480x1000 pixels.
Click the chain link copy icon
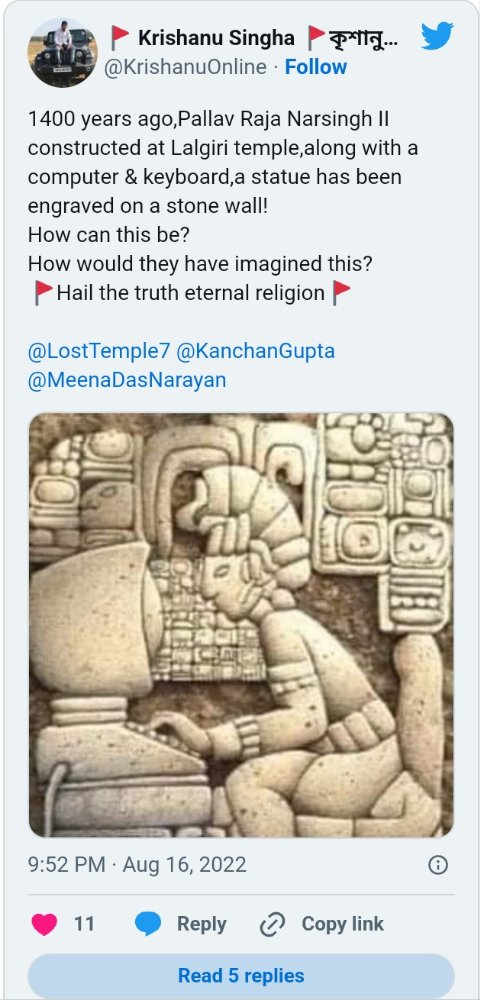[272, 924]
